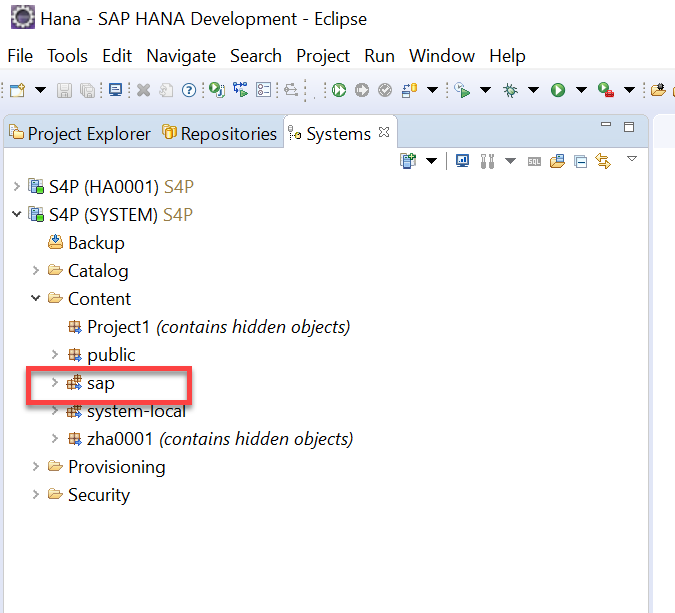Screen dimensions: 675x613
Task: Open the Window menu
Action: click(442, 56)
